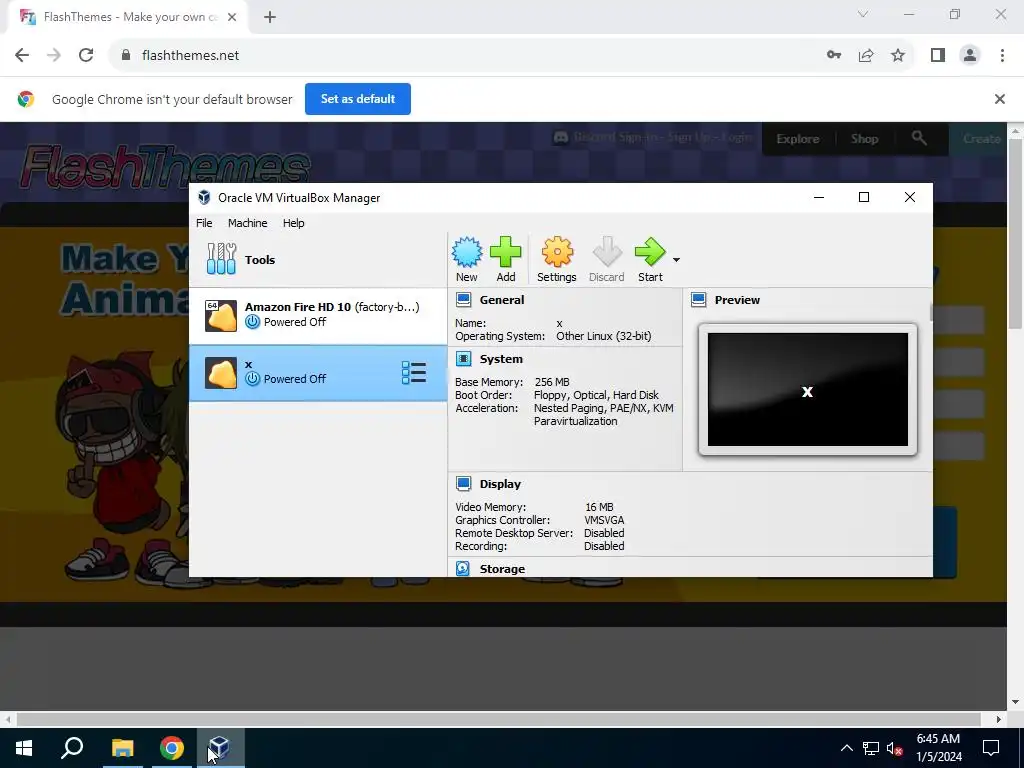
Task: Toggle Chrome side panel icon
Action: tap(938, 56)
